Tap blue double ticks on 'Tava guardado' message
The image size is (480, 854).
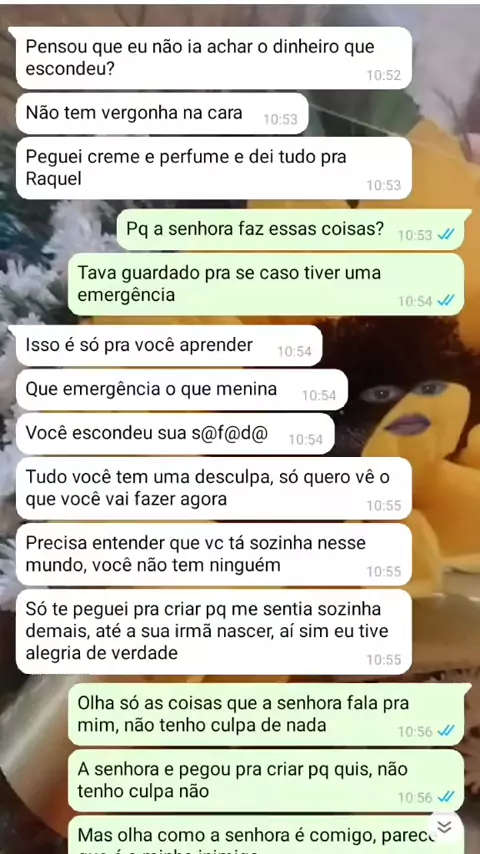[x=446, y=301]
